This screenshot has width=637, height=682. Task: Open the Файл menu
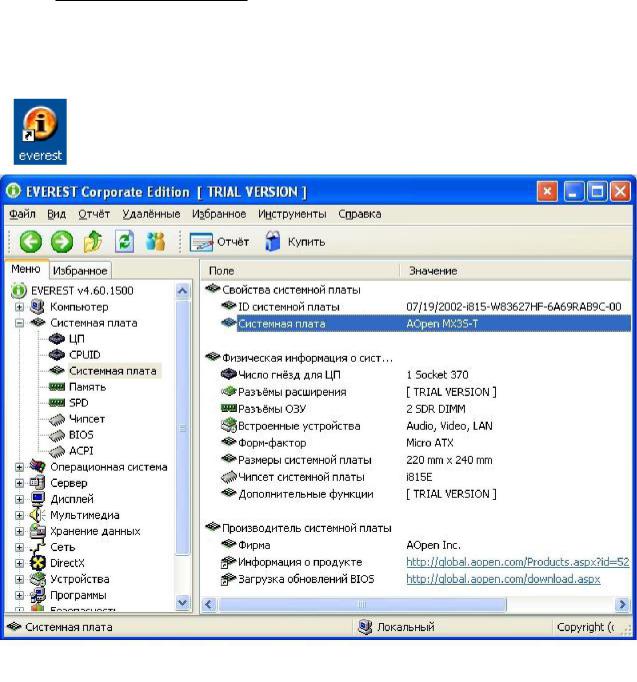[22, 214]
